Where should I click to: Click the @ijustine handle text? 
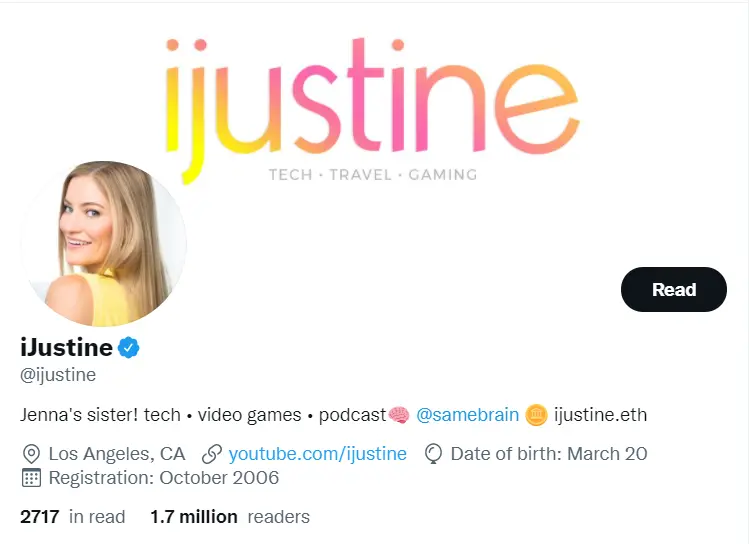tap(58, 375)
